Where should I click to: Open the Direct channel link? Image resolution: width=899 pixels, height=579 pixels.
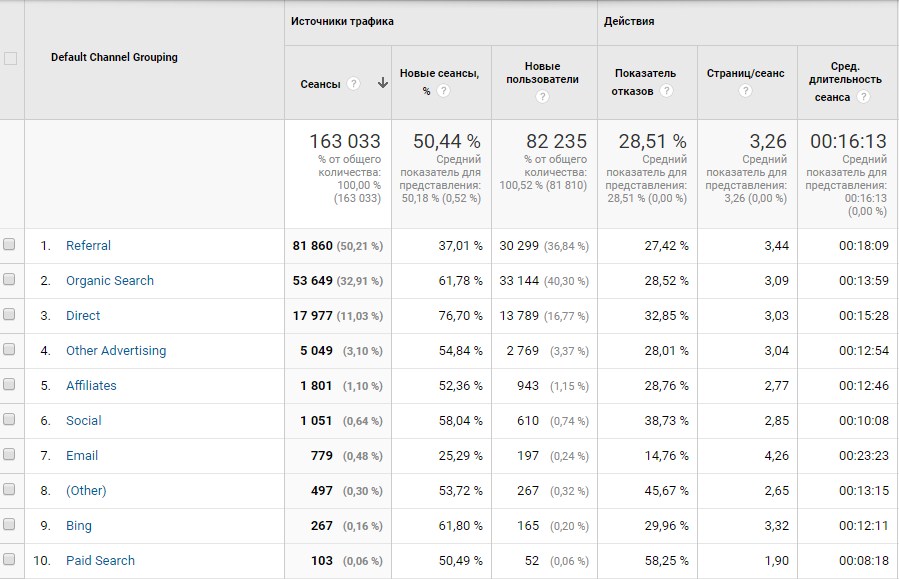coord(83,315)
